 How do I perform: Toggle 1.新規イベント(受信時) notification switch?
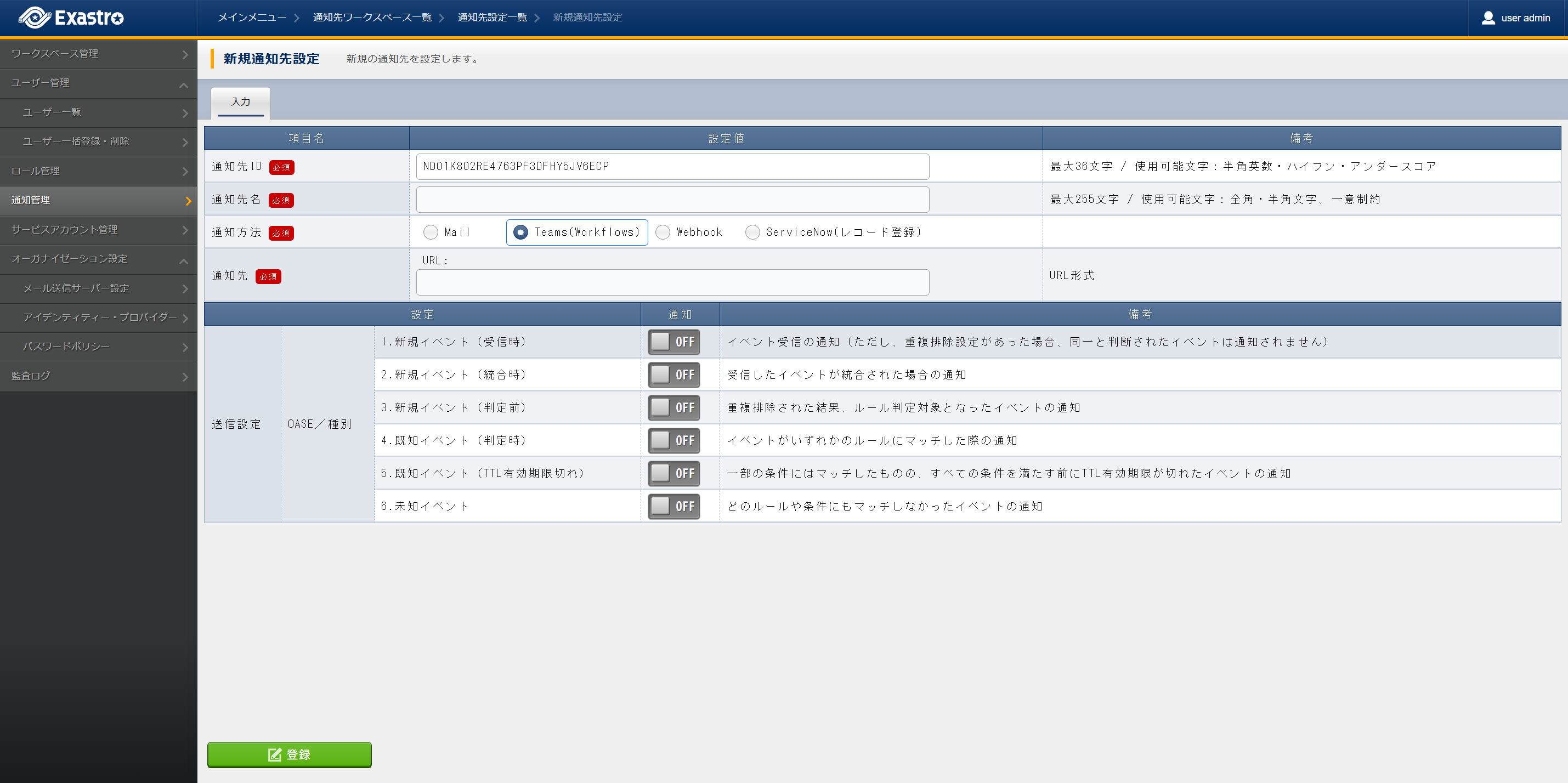(x=673, y=342)
